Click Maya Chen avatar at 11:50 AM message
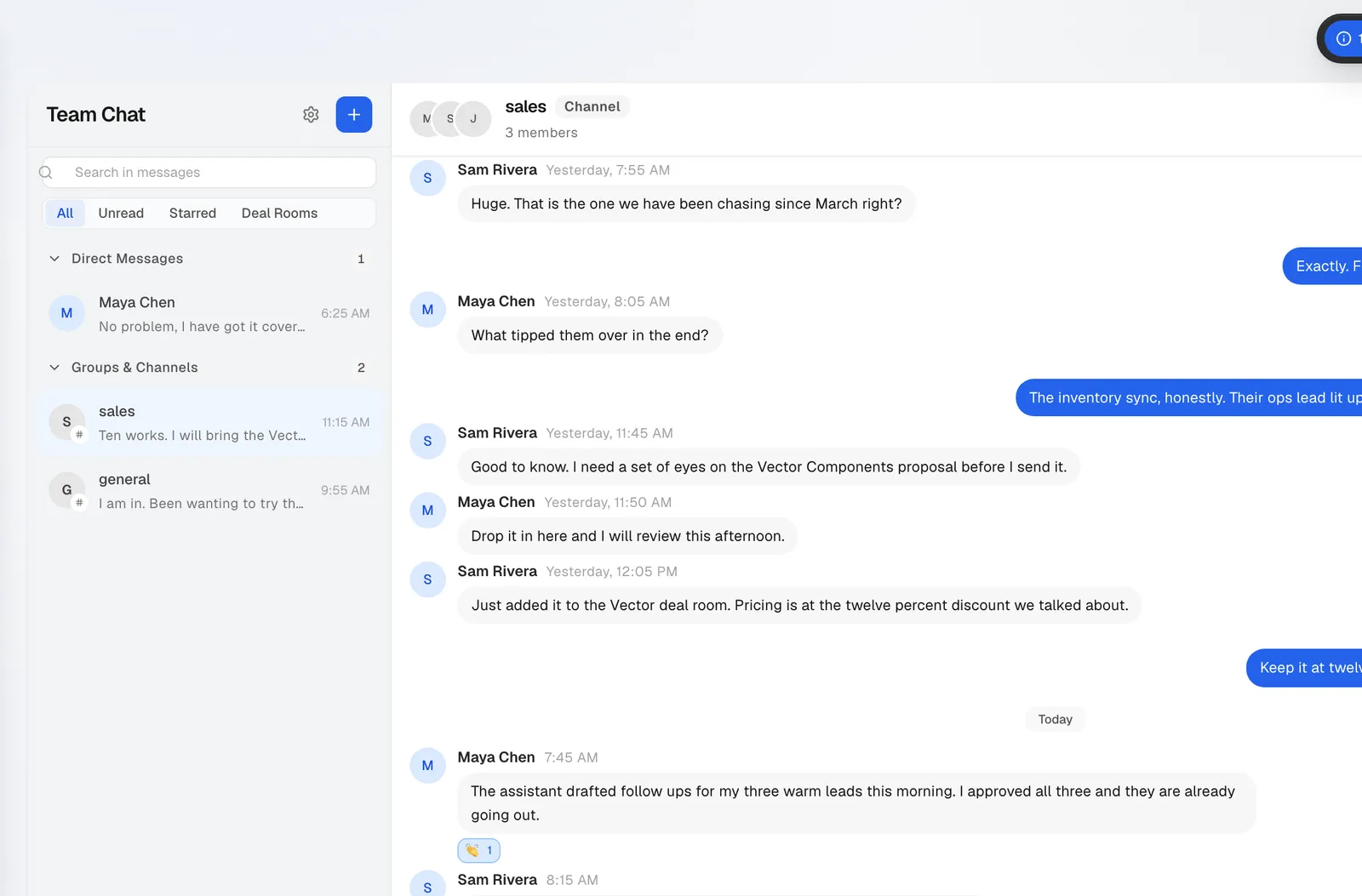The height and width of the screenshot is (896, 1362). tap(427, 511)
